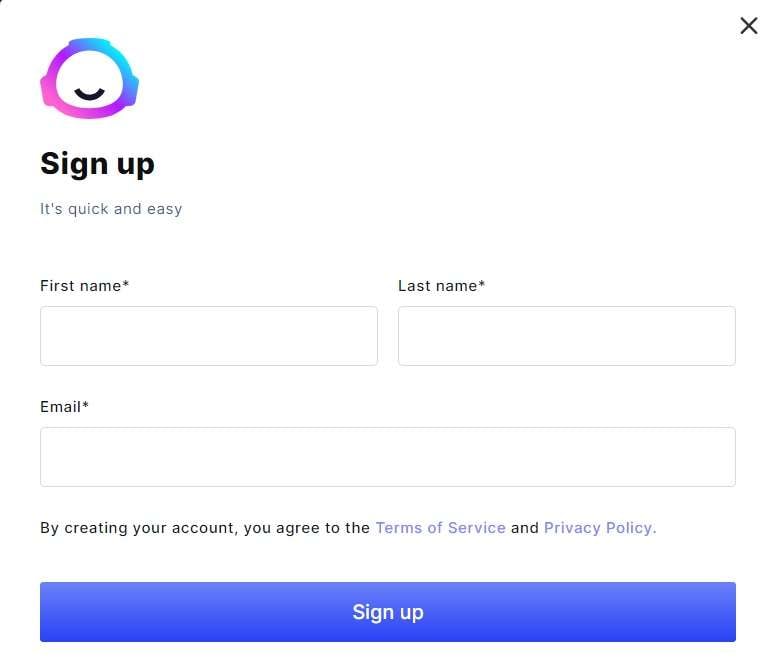Open the Terms of Service link

click(440, 528)
